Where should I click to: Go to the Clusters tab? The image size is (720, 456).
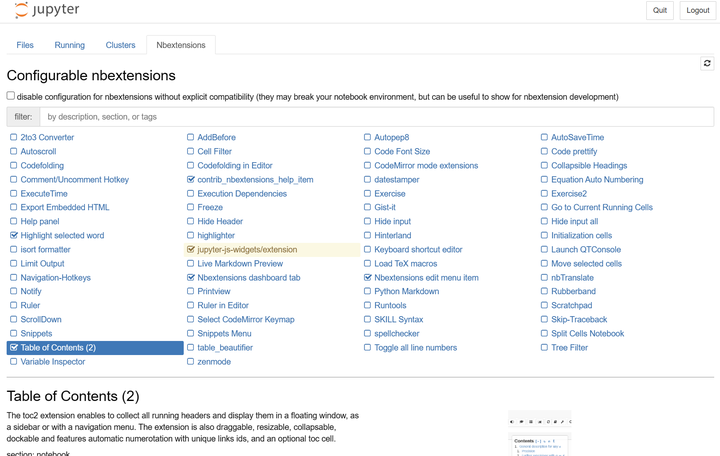(x=121, y=45)
